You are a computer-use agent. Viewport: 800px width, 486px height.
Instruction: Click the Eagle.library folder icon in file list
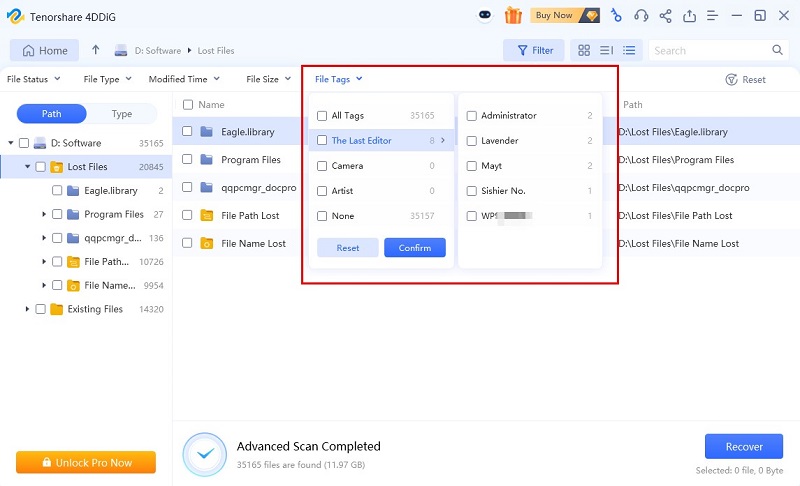(207, 132)
